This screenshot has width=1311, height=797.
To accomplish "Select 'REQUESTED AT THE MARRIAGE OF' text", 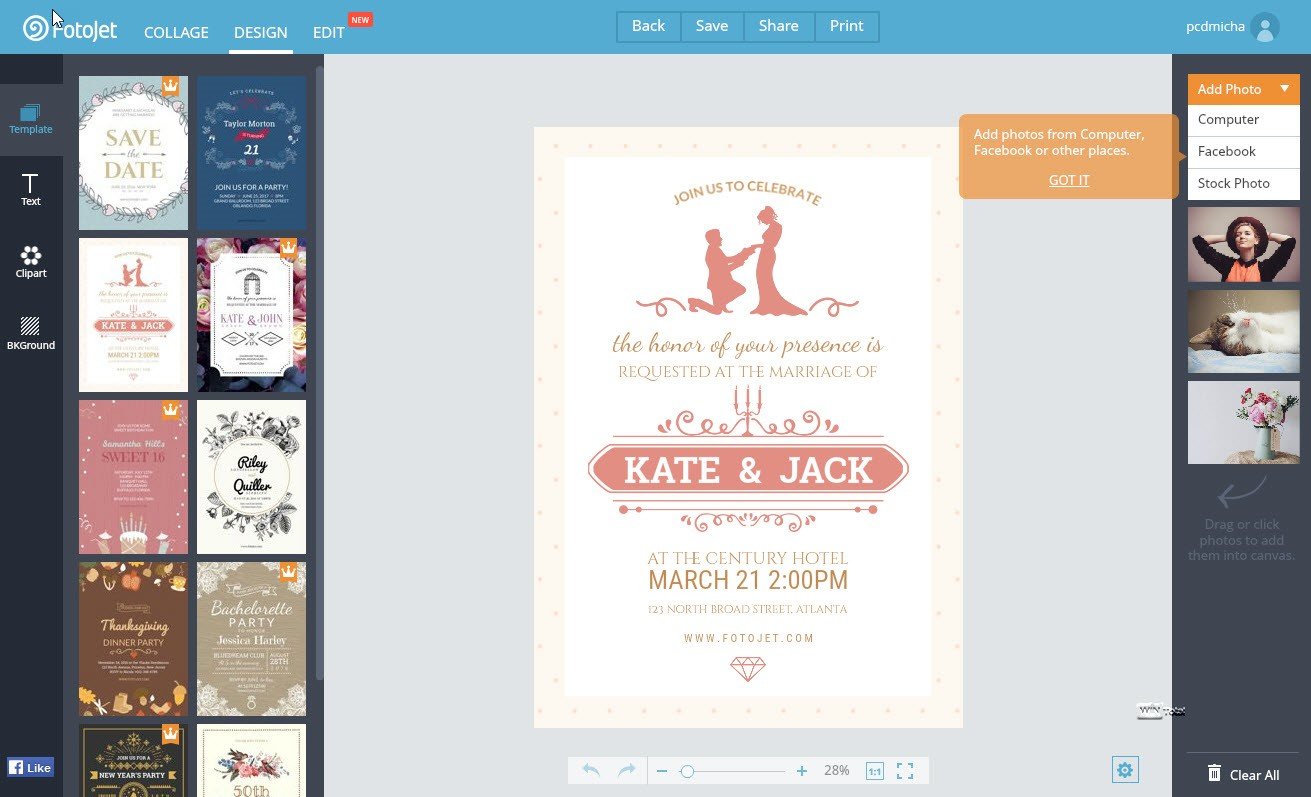I will coord(747,372).
